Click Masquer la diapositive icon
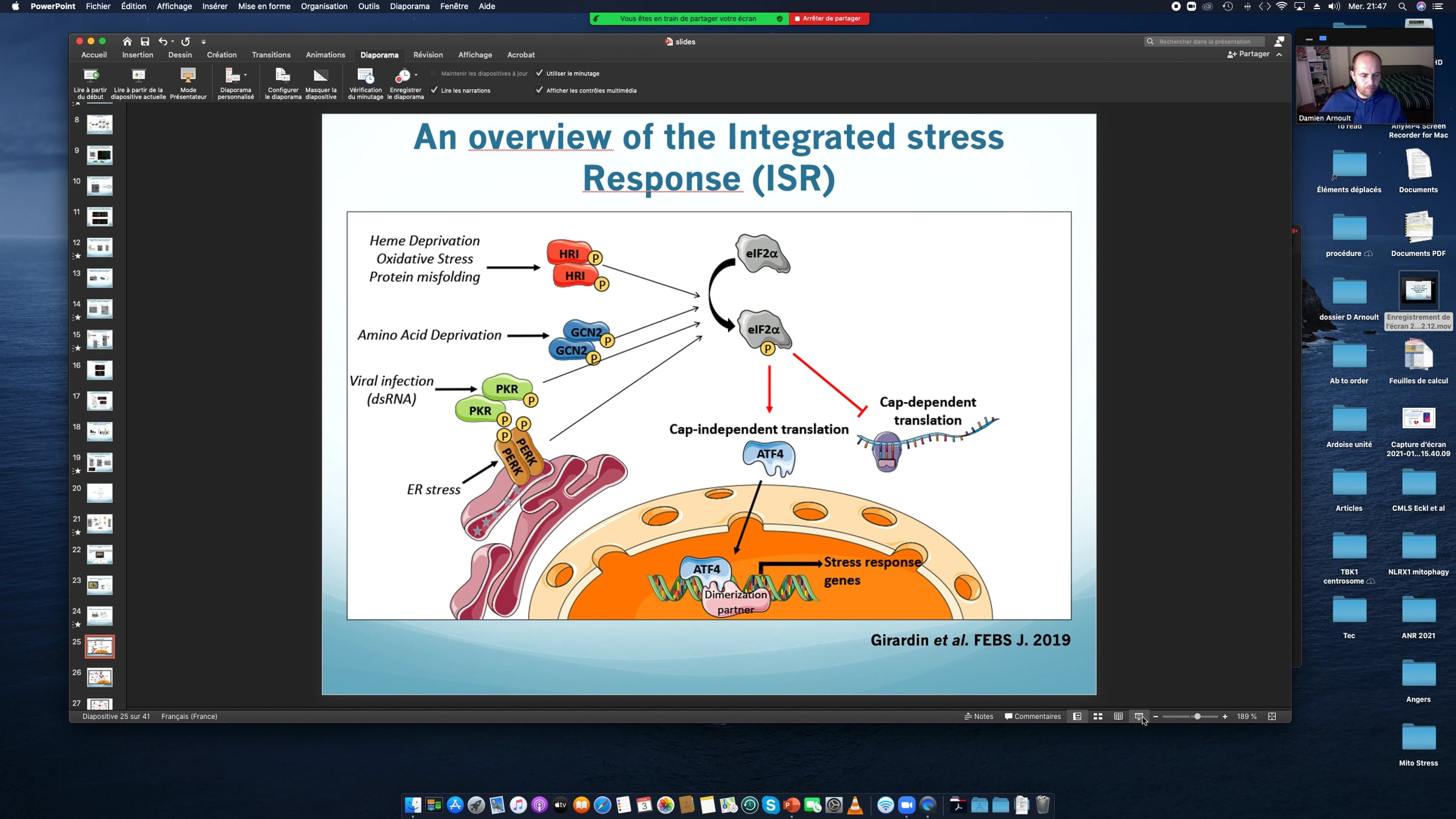 320,76
